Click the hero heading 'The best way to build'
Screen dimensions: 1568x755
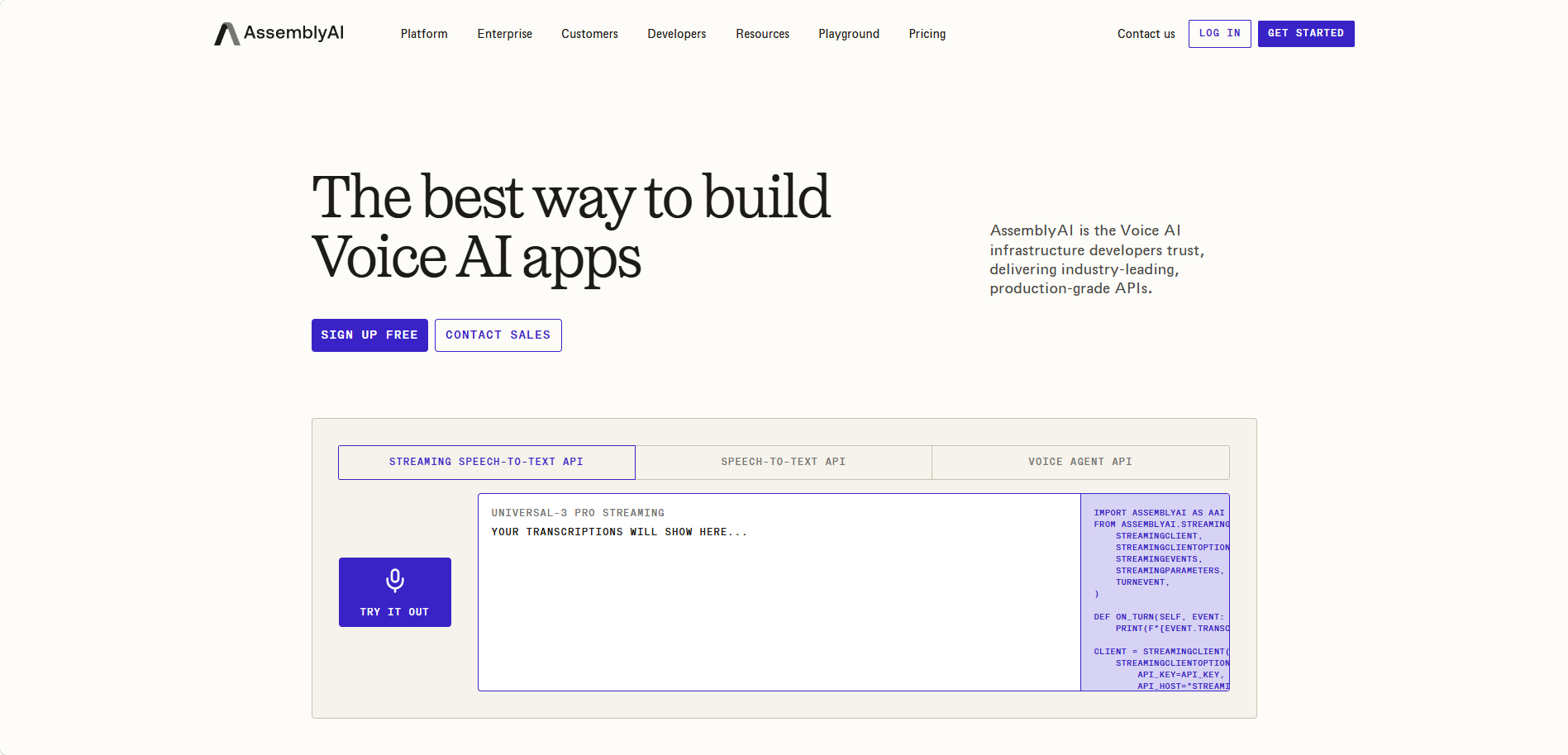pos(571,197)
